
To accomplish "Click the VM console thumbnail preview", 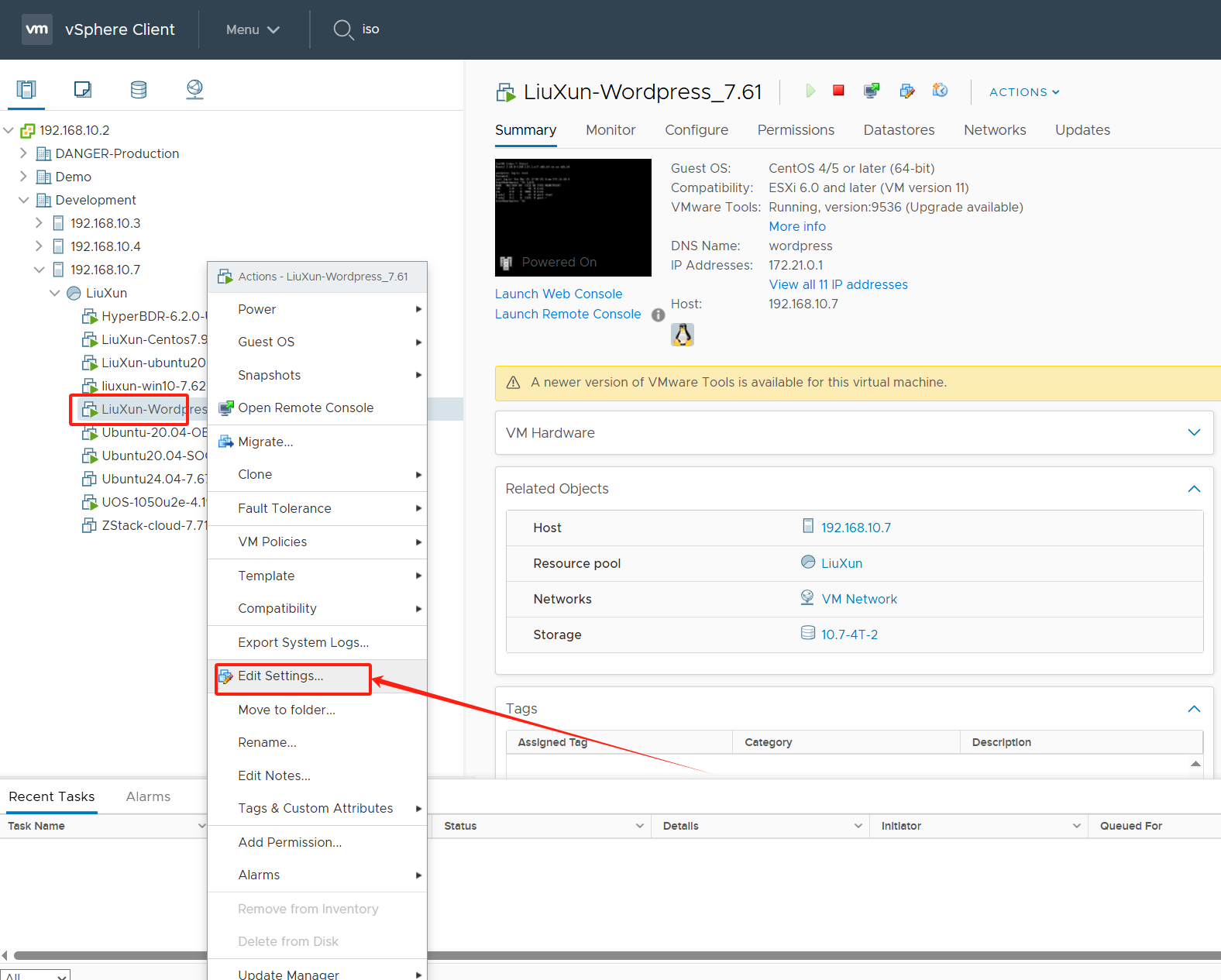I will point(573,218).
